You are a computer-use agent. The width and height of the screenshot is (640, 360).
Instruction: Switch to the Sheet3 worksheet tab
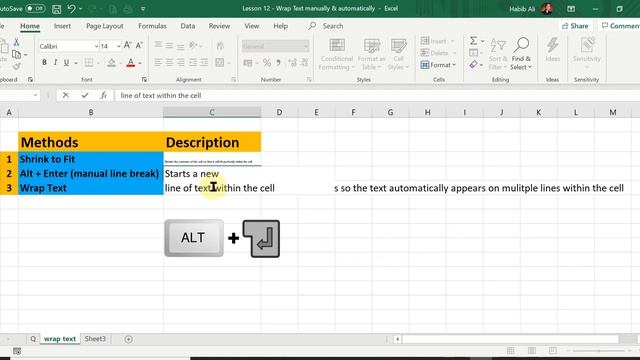[95, 339]
